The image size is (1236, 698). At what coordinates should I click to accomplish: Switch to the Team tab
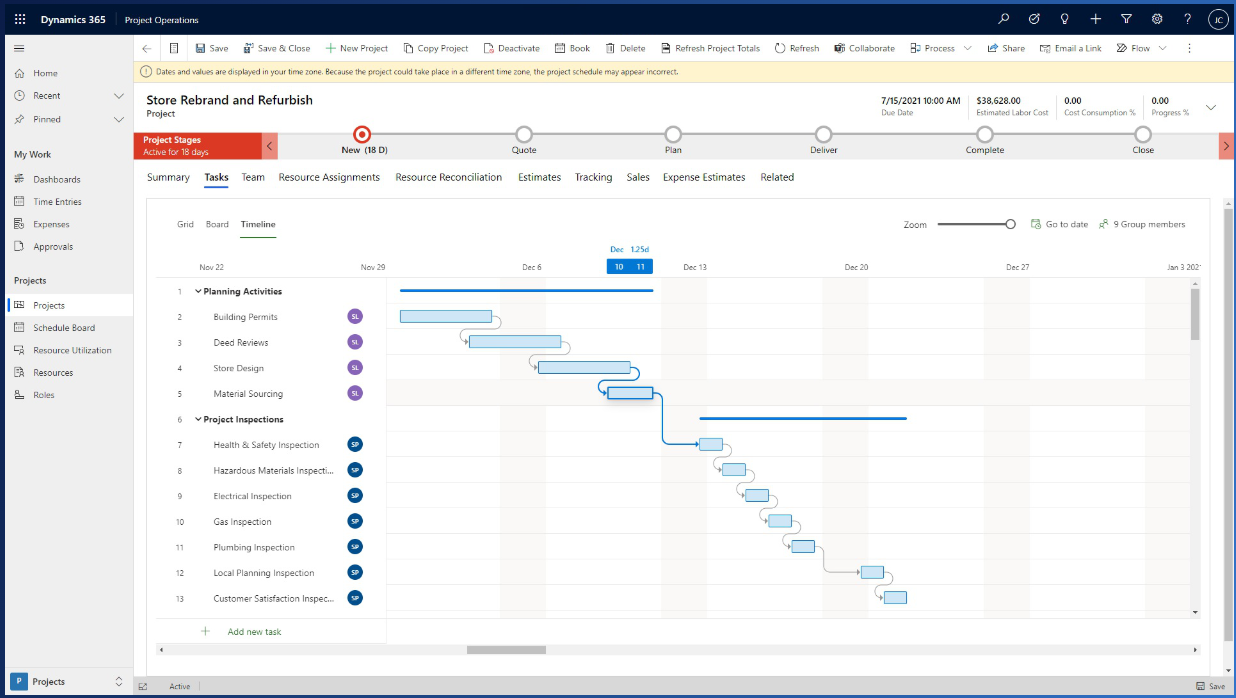[x=253, y=177]
